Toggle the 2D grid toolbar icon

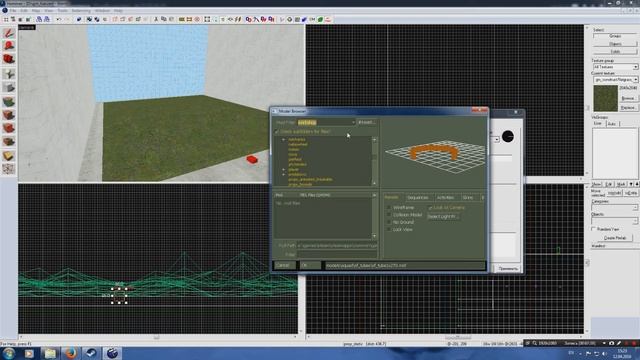coord(6,19)
